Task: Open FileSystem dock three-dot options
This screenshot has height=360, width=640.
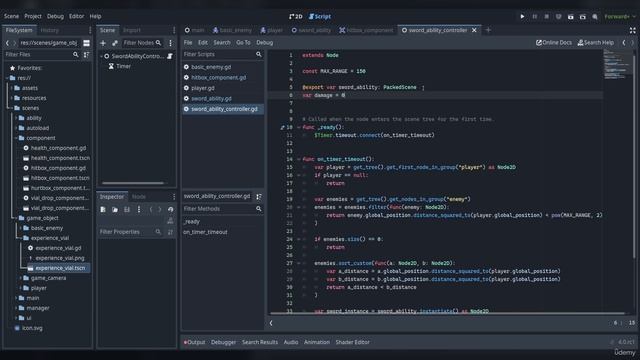Action: click(90, 30)
